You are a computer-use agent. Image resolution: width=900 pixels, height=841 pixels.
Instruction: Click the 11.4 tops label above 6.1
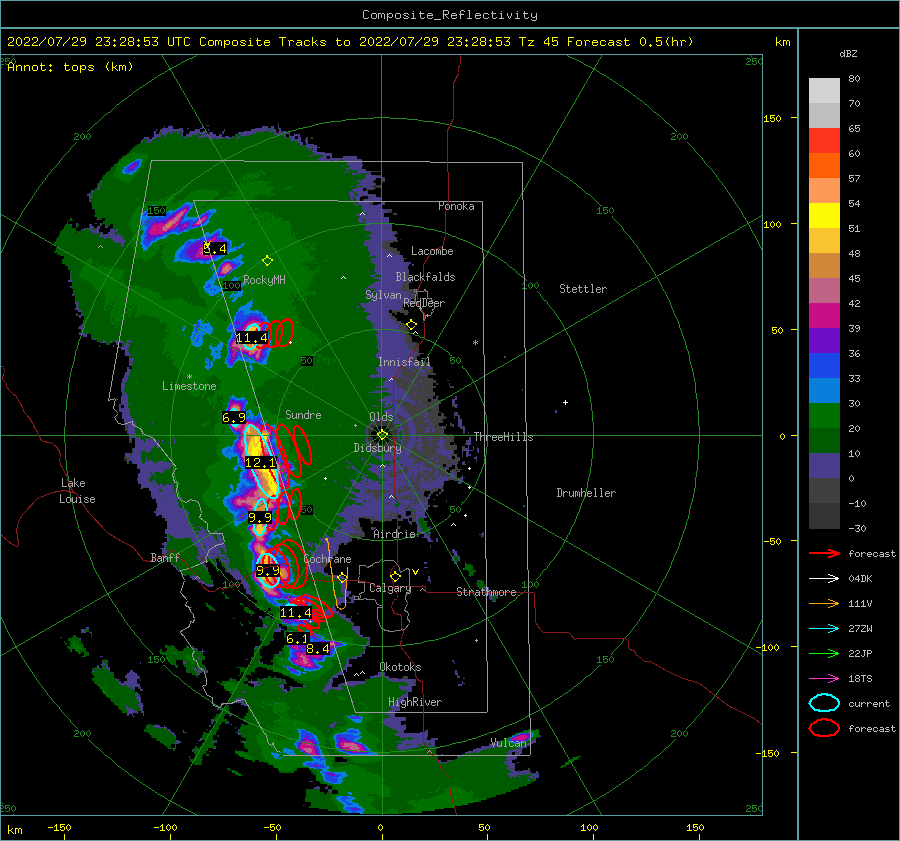coord(296,613)
